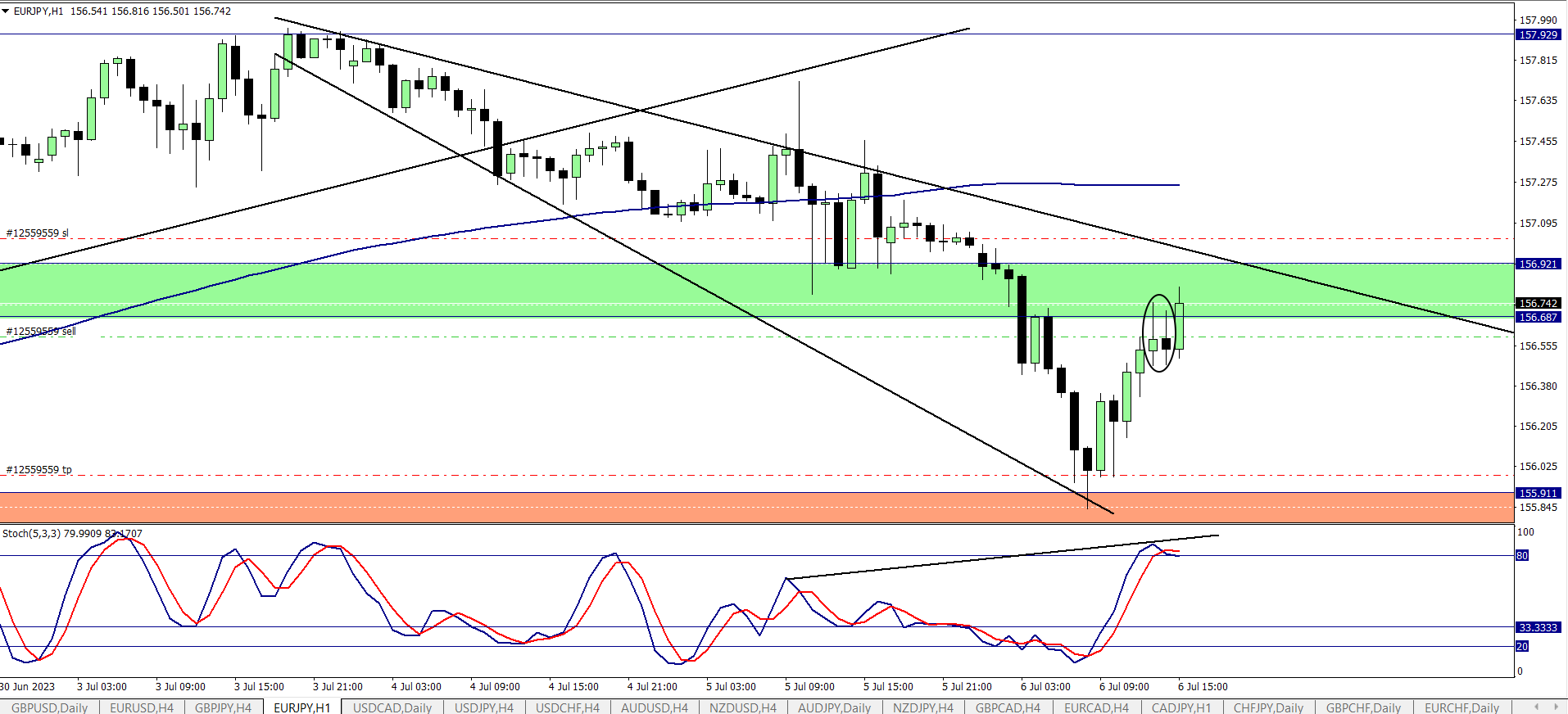Viewport: 1568px width, 714px height.
Task: Open the NZDUSD,H4 chart tab
Action: pos(743,707)
